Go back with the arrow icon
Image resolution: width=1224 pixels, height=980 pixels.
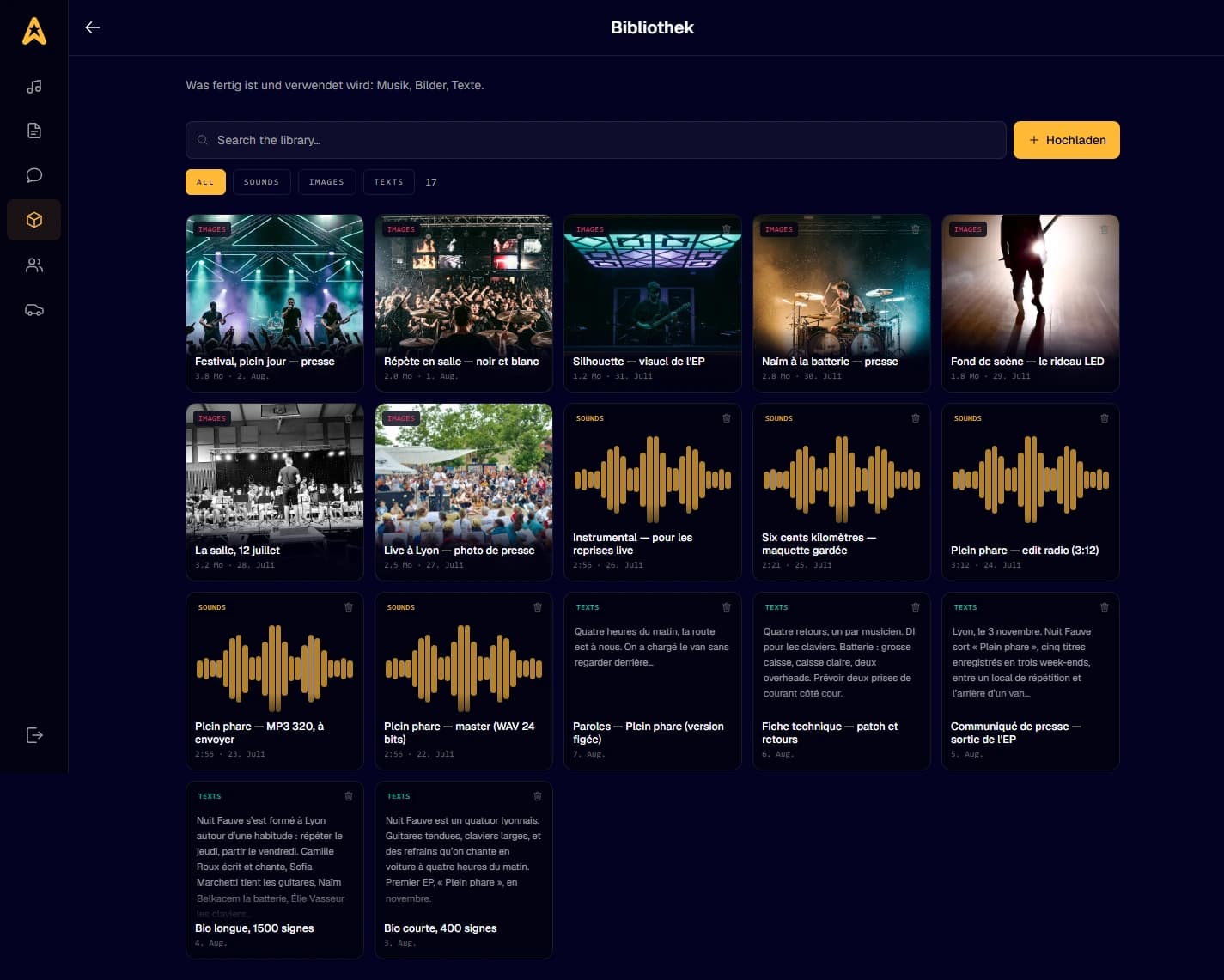point(93,27)
